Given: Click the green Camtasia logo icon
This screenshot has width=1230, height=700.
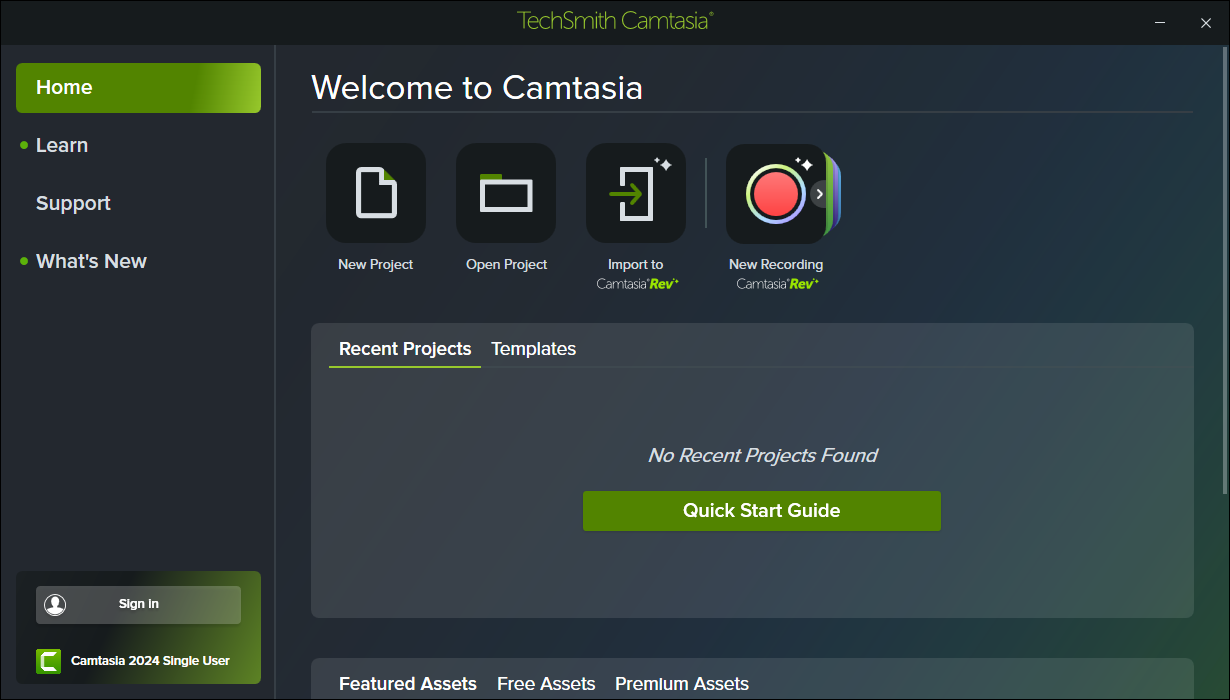Looking at the screenshot, I should pos(48,661).
